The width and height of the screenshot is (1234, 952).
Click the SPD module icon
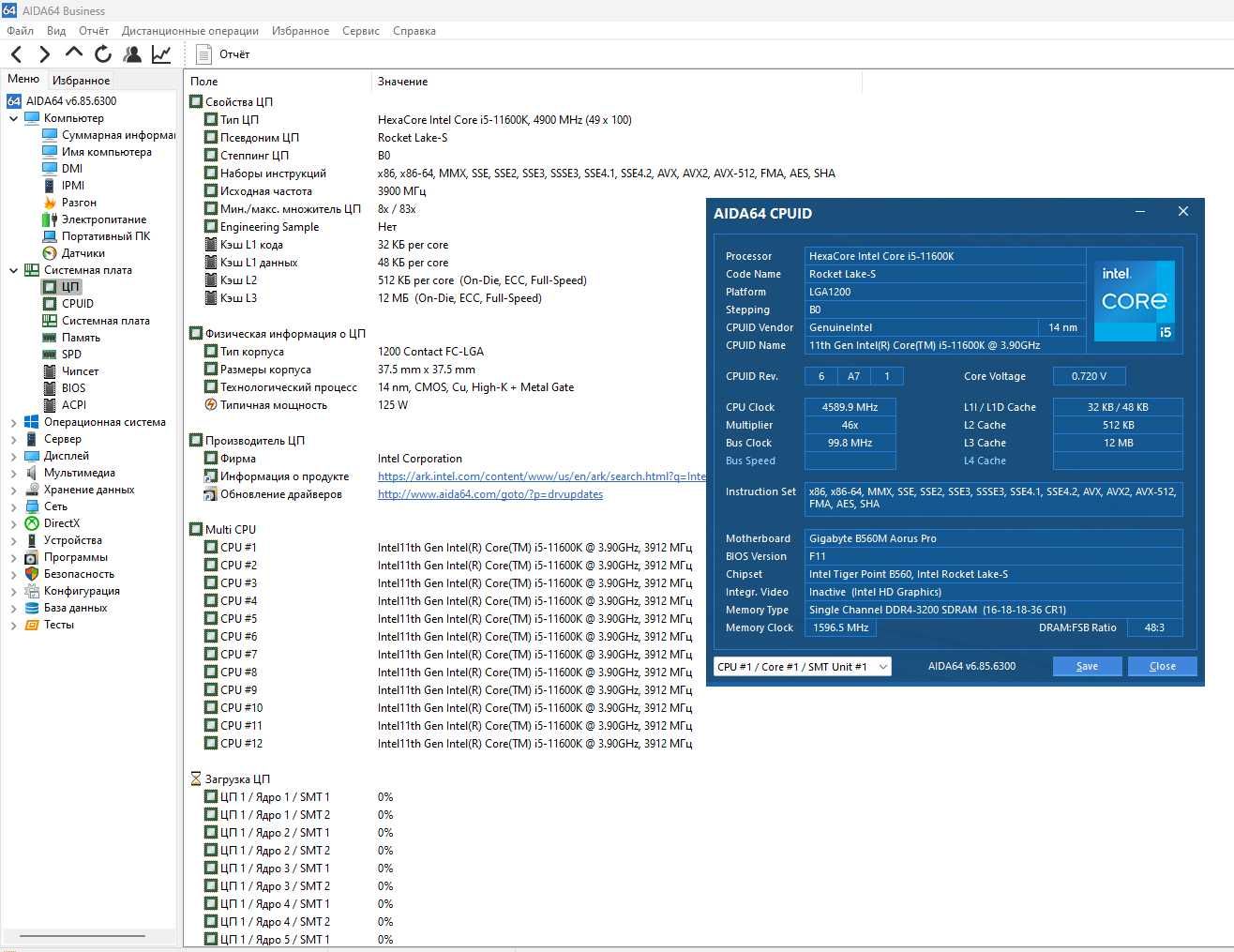[x=50, y=355]
